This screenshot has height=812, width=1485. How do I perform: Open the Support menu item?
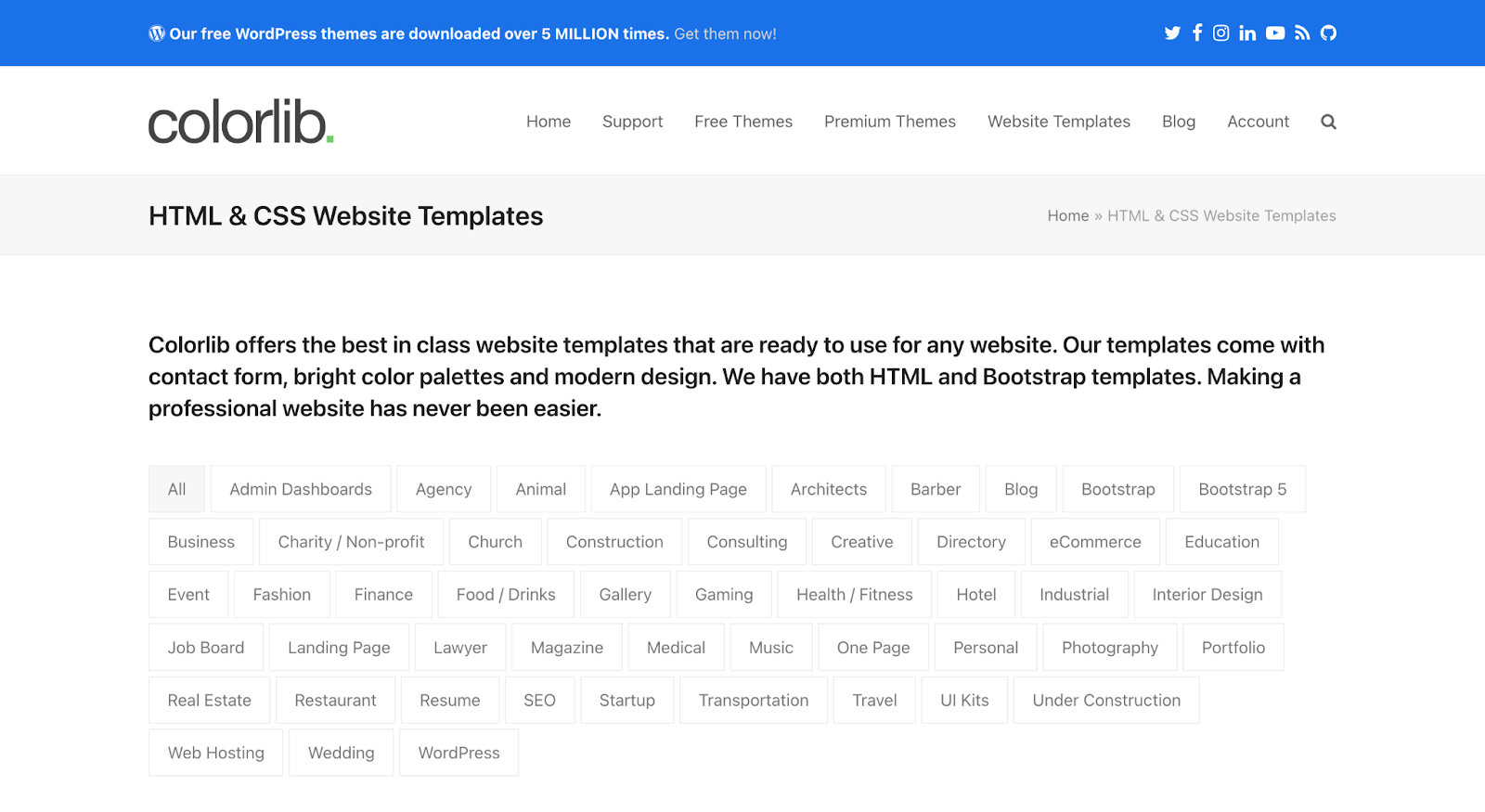click(x=632, y=122)
